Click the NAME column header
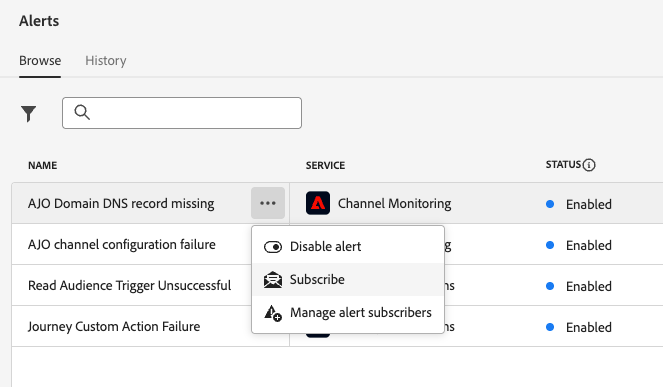The image size is (663, 387). [42, 165]
